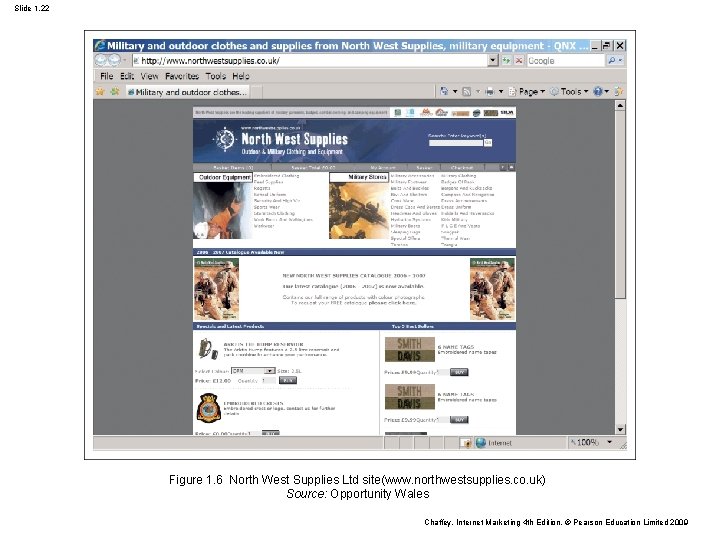Viewport: 720px width, 540px height.
Task: Click the hydration pump product image
Action: [208, 349]
